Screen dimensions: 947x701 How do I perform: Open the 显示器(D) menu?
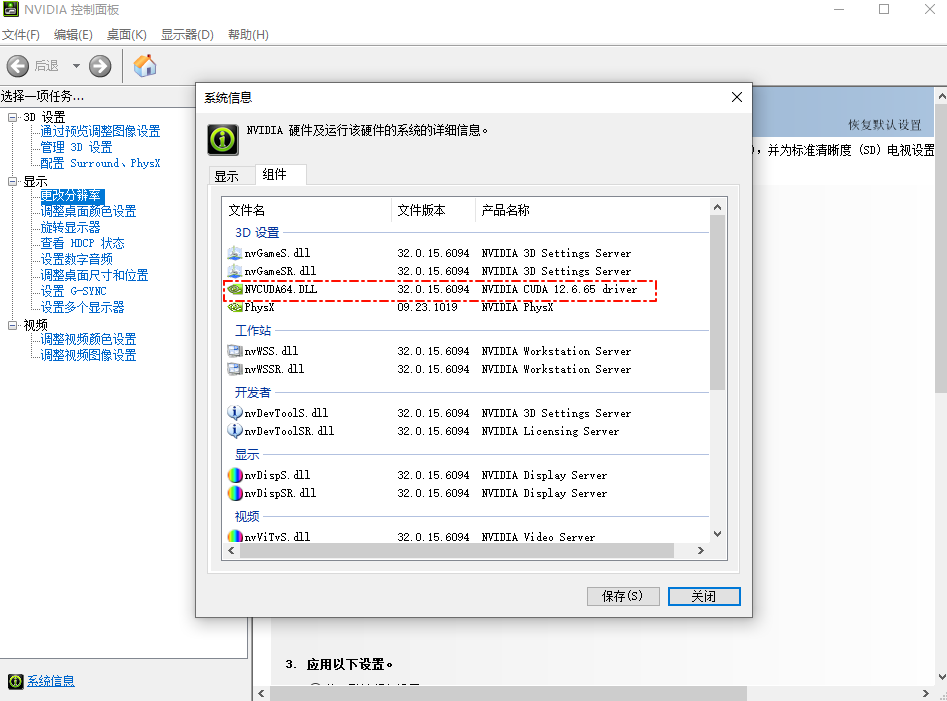187,34
